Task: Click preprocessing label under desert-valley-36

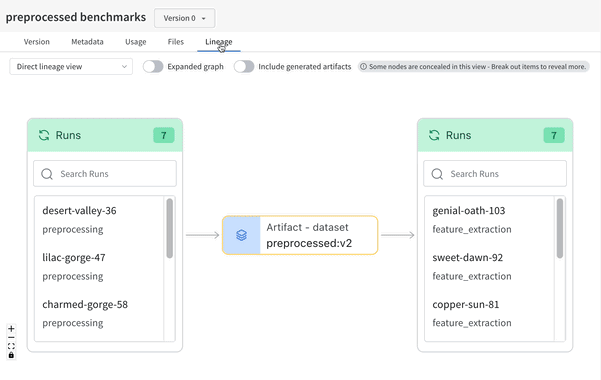Action: (x=73, y=230)
